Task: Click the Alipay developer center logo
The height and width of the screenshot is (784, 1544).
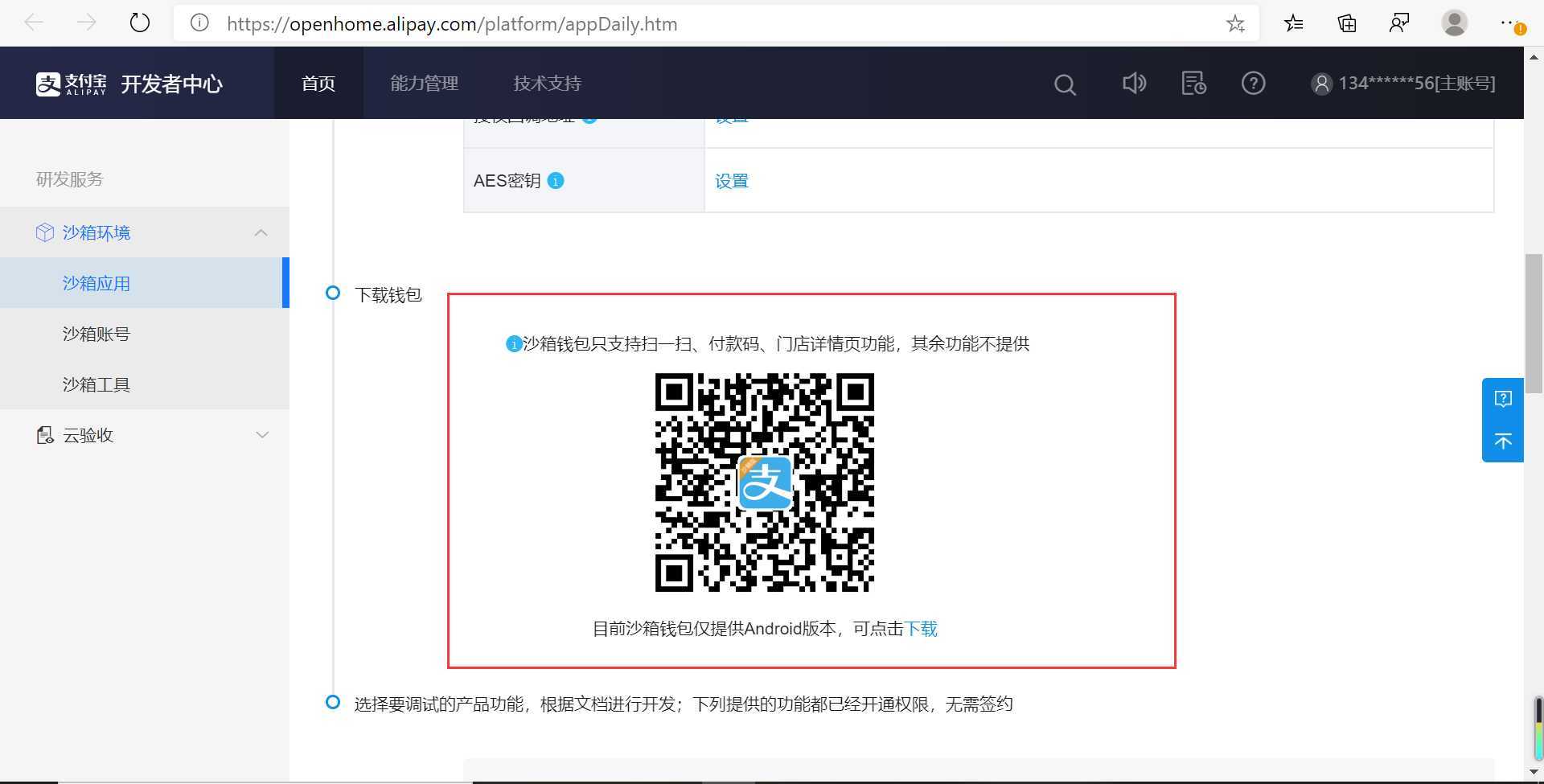Action: pos(129,83)
